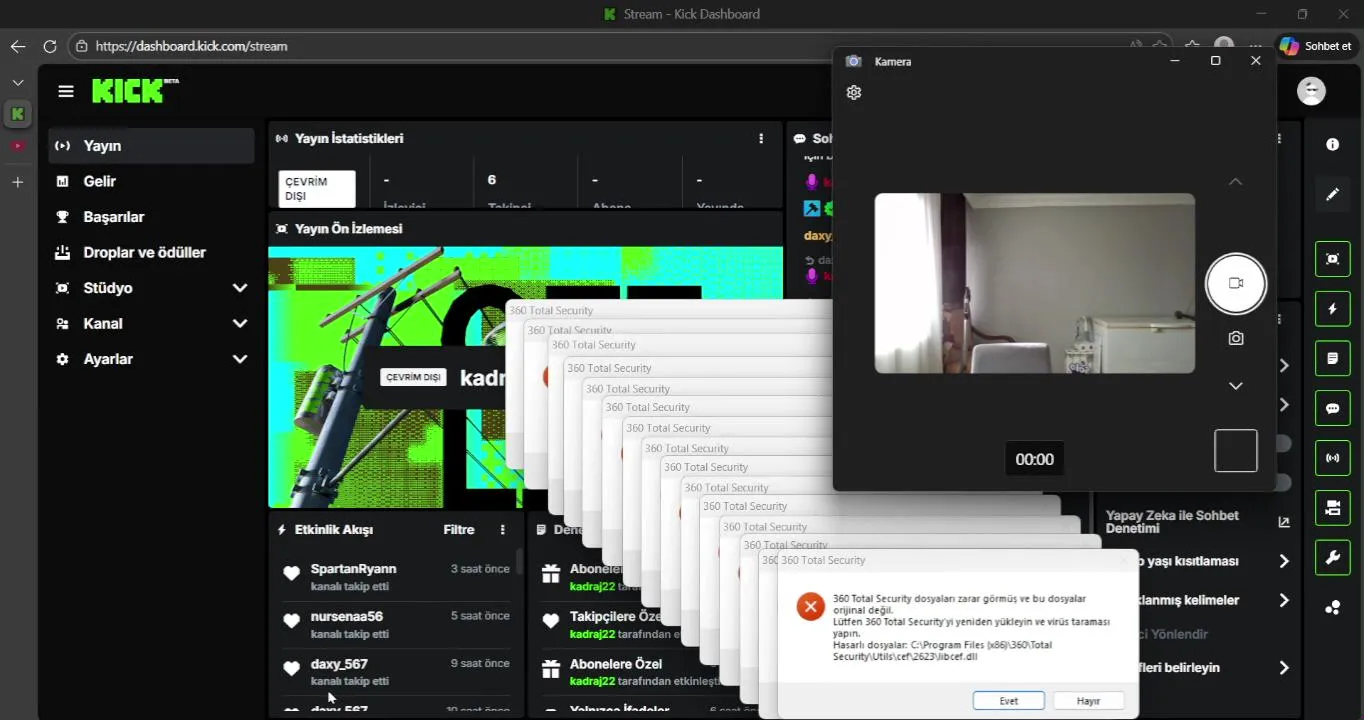Select Gelir in the sidebar
This screenshot has height=720, width=1364.
coord(151,181)
